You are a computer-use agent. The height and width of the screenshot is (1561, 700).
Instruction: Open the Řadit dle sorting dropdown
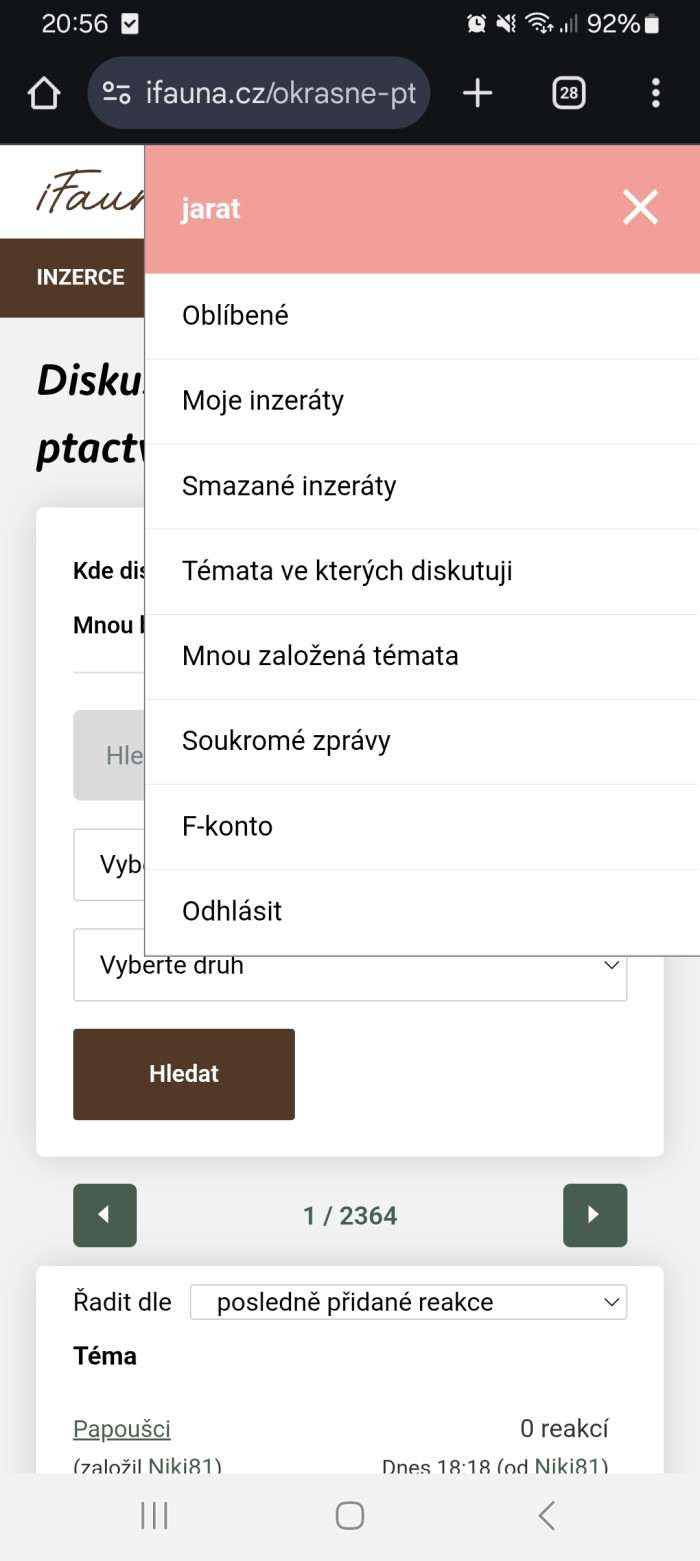pos(408,1302)
